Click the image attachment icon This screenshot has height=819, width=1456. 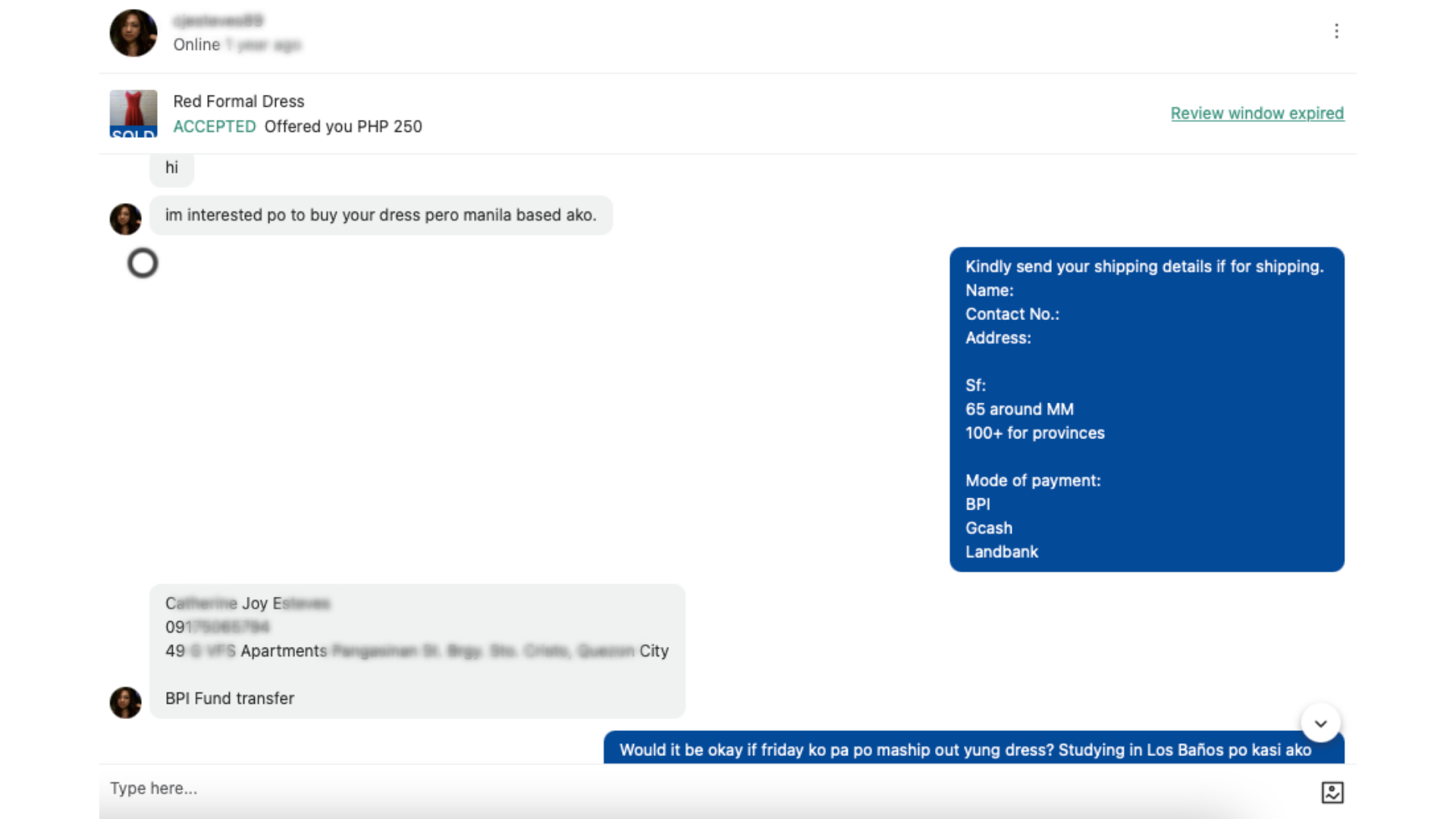point(1332,792)
